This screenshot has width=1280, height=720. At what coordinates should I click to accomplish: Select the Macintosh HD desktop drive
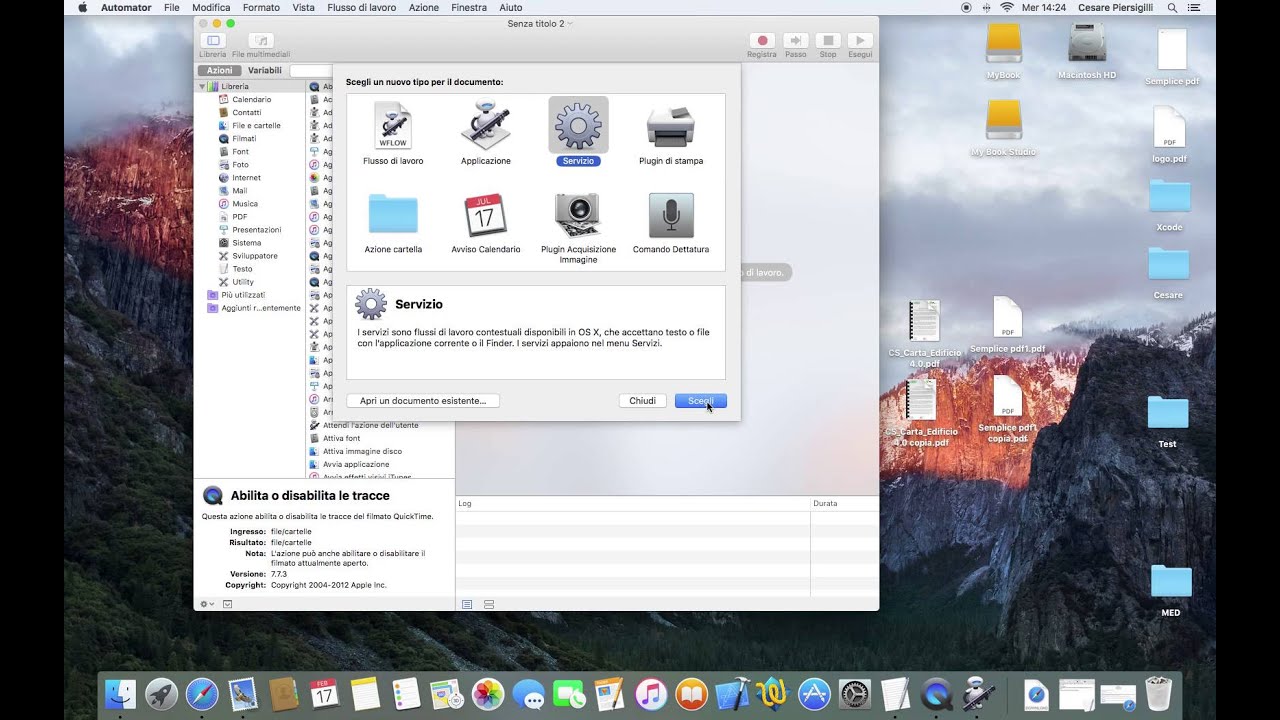click(1087, 51)
